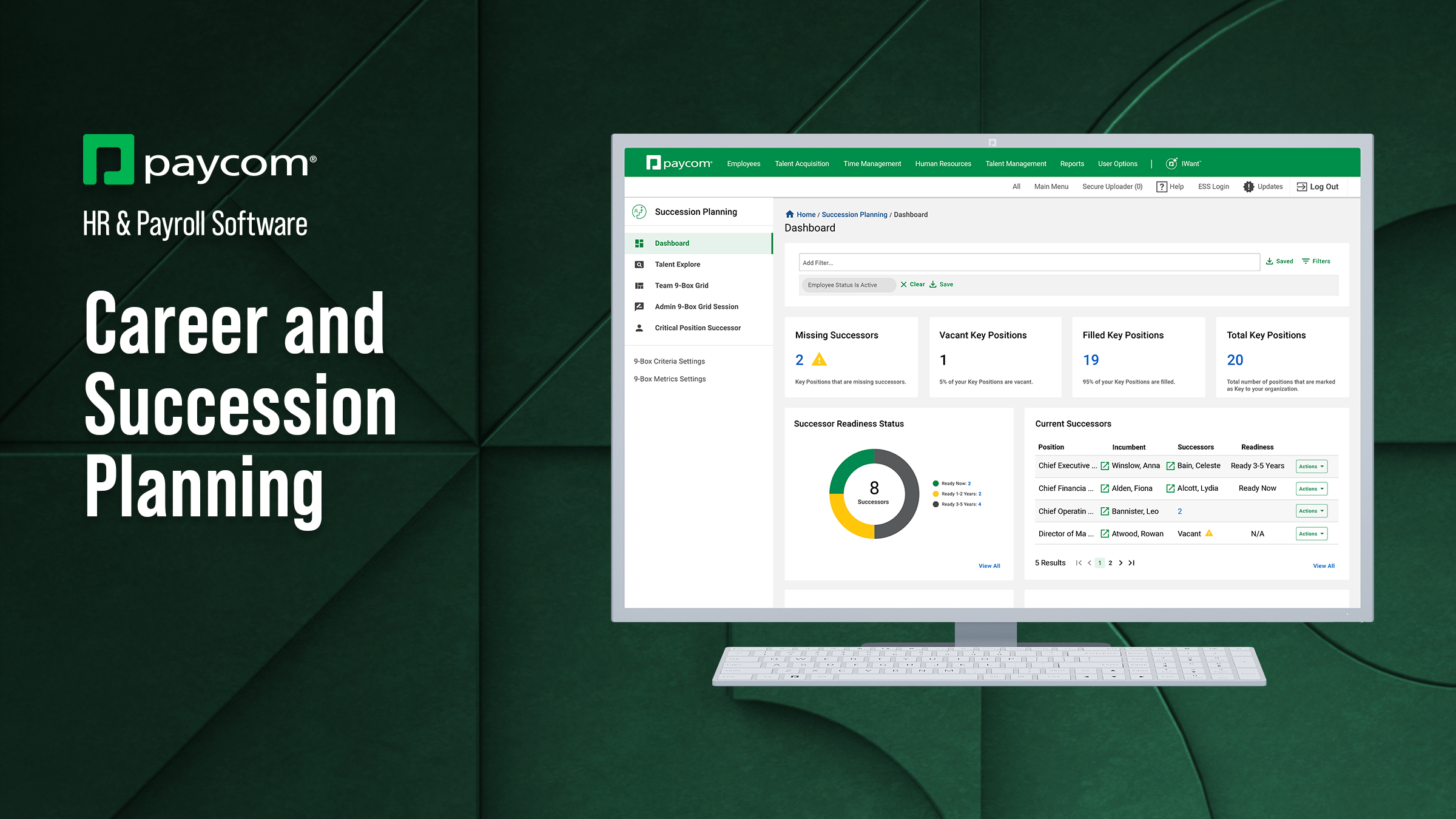Click the green Ready Now legend dot
1456x819 pixels.
pos(935,484)
